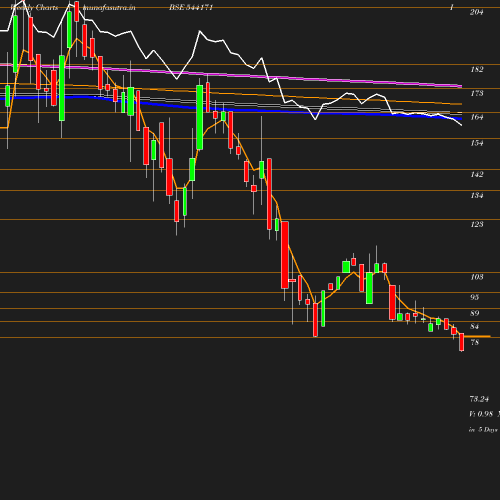Click the 204 price axis label
The image size is (500, 500).
[476, 12]
